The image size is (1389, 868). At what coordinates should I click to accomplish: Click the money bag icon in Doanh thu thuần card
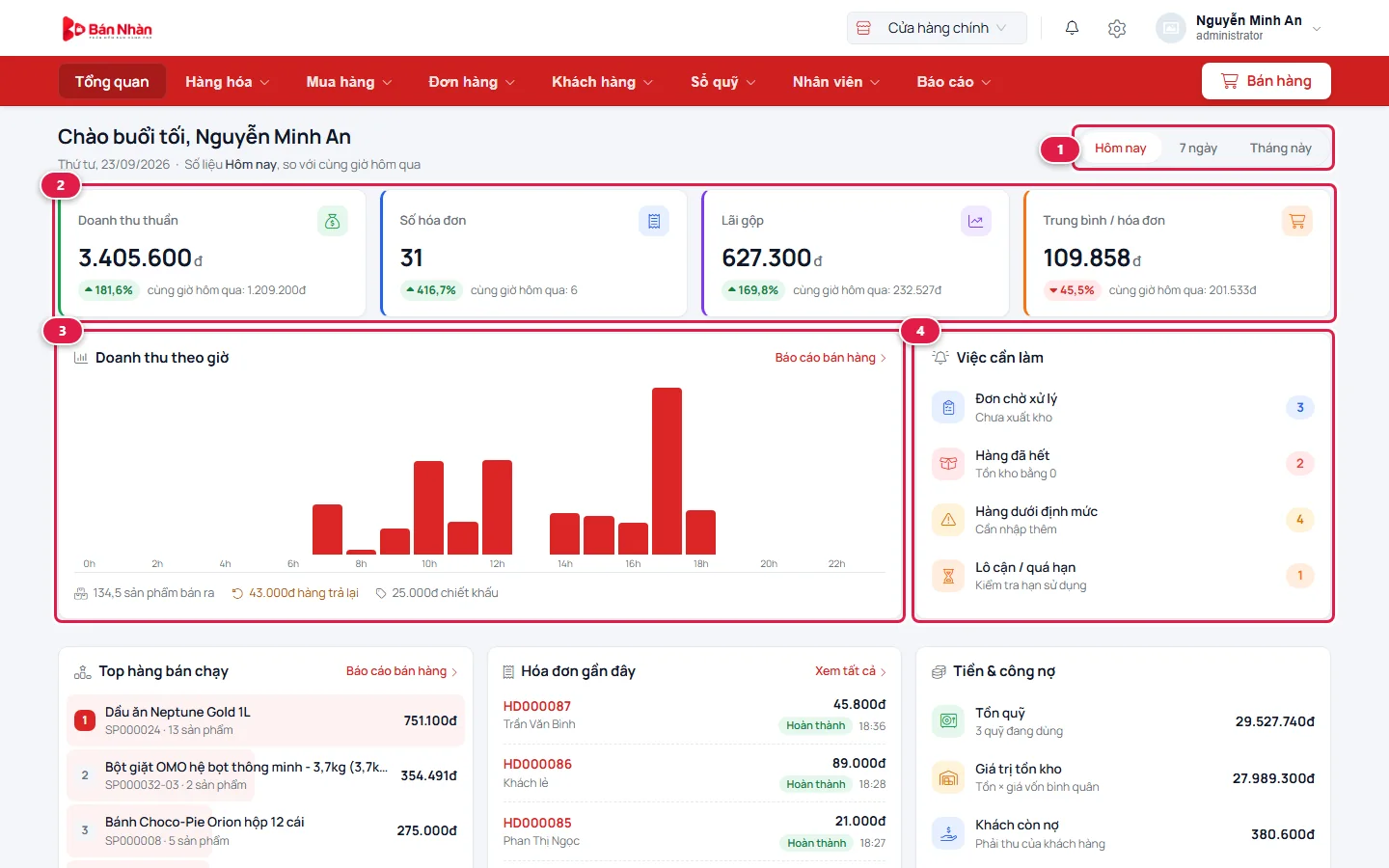point(333,221)
